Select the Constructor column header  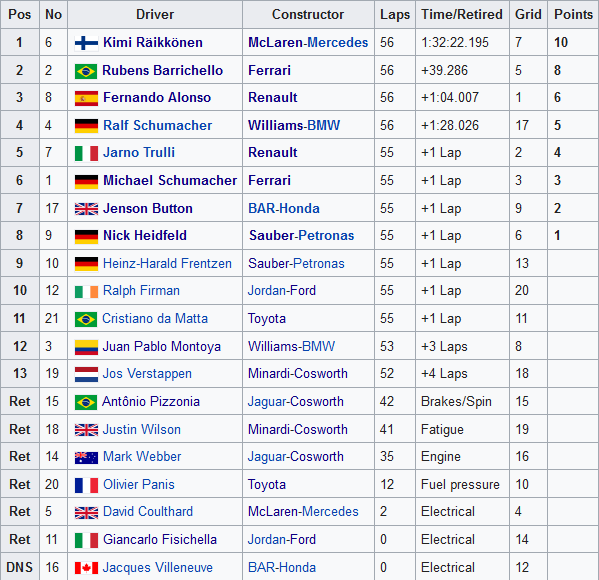click(x=308, y=15)
